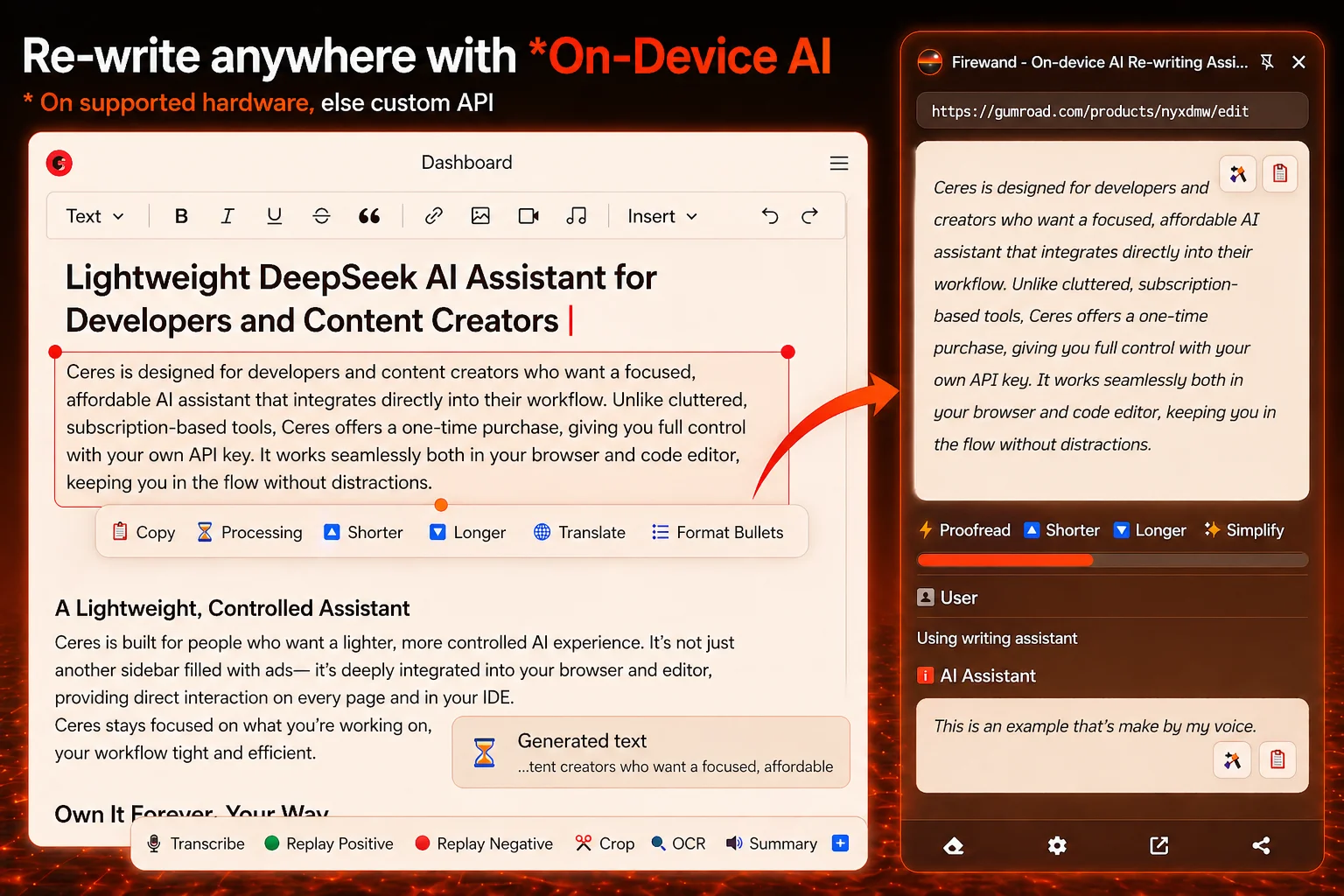
Task: Insert an image into the document
Action: (480, 216)
